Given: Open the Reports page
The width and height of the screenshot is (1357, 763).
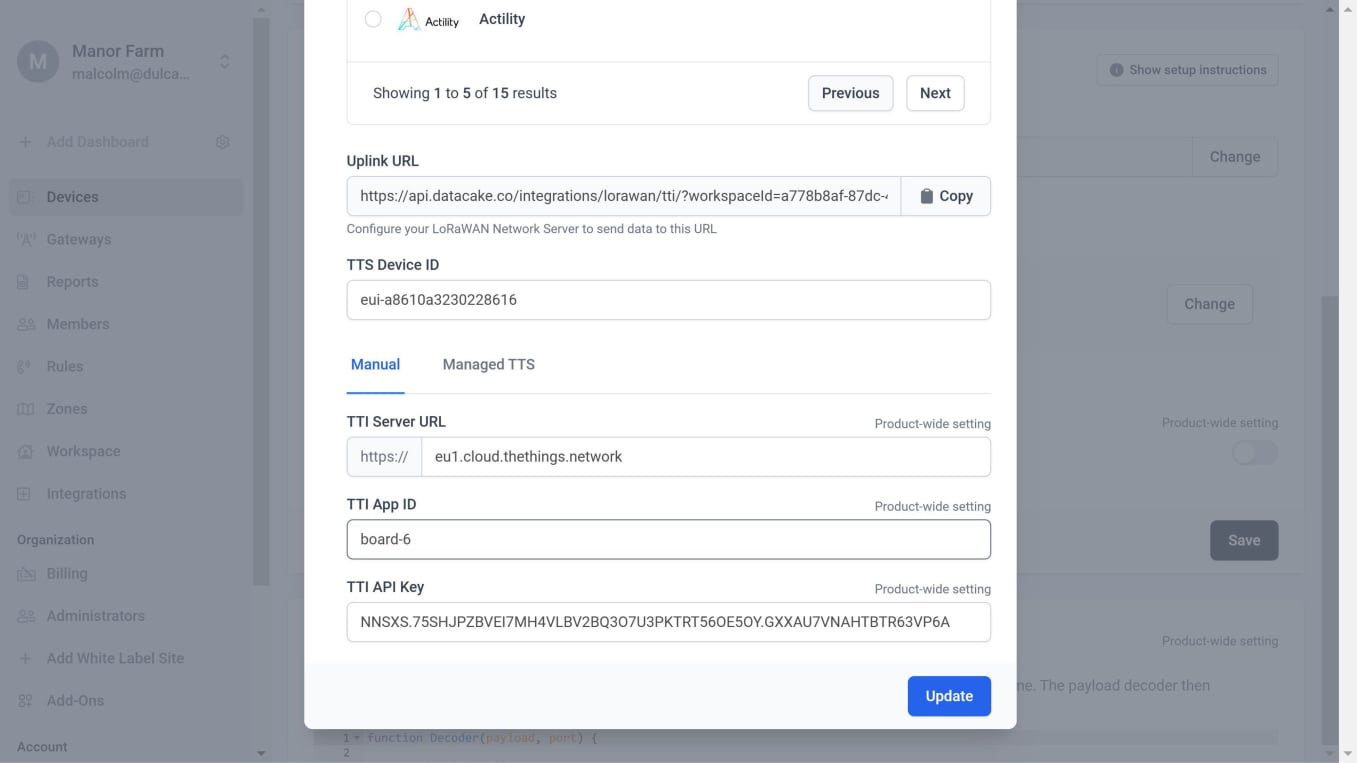Looking at the screenshot, I should [71, 281].
